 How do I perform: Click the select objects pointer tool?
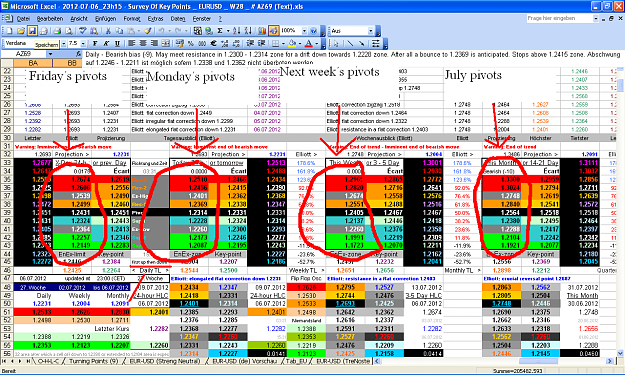tap(336, 43)
